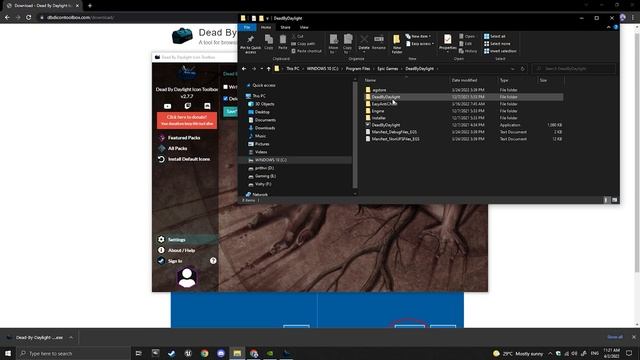Open address bar history dropdown
This screenshot has width=640, height=360.
pyautogui.click(x=513, y=69)
